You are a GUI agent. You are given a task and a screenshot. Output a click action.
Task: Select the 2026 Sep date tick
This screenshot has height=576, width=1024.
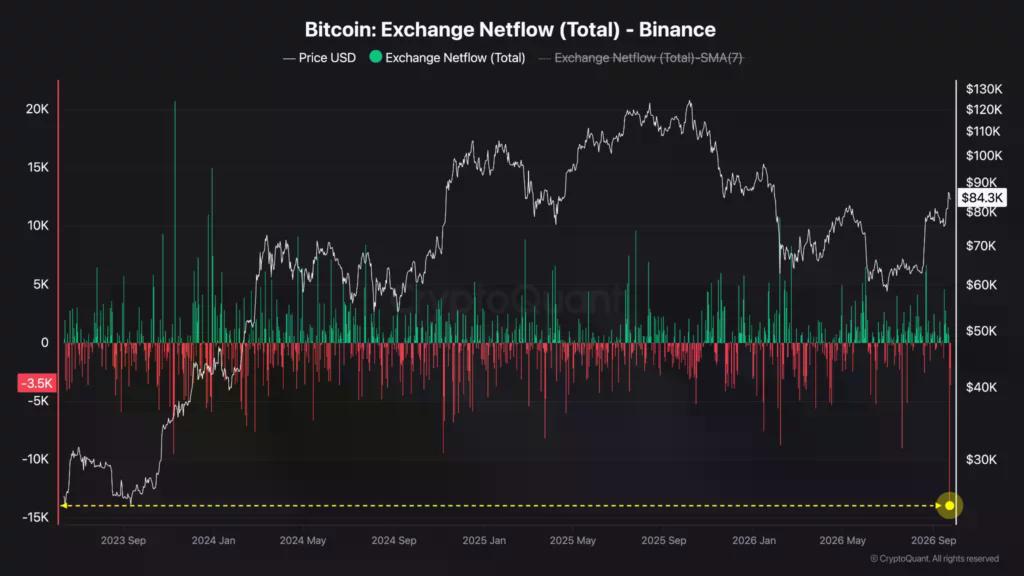(x=933, y=540)
